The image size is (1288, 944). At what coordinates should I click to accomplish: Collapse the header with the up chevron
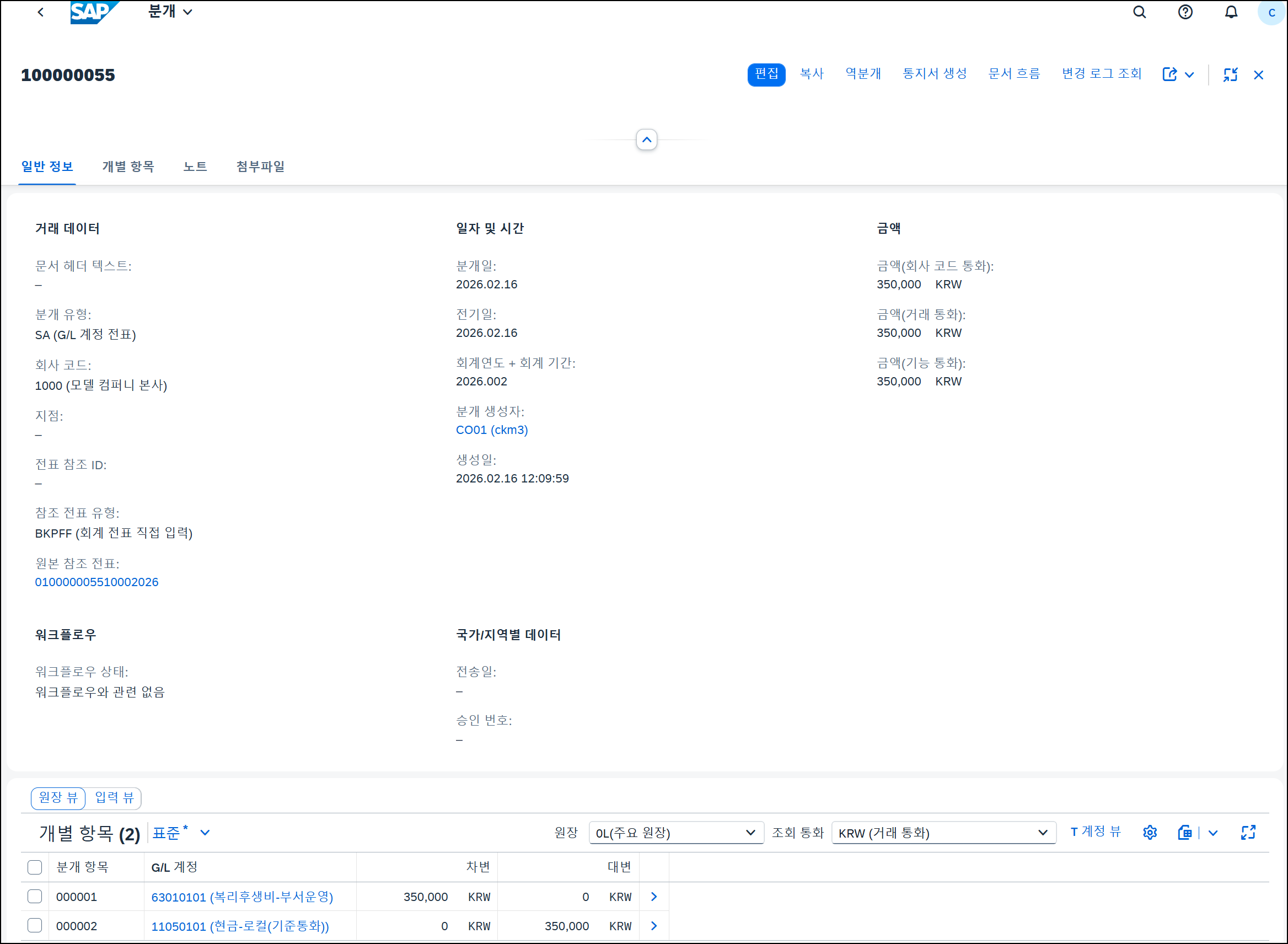tap(646, 140)
